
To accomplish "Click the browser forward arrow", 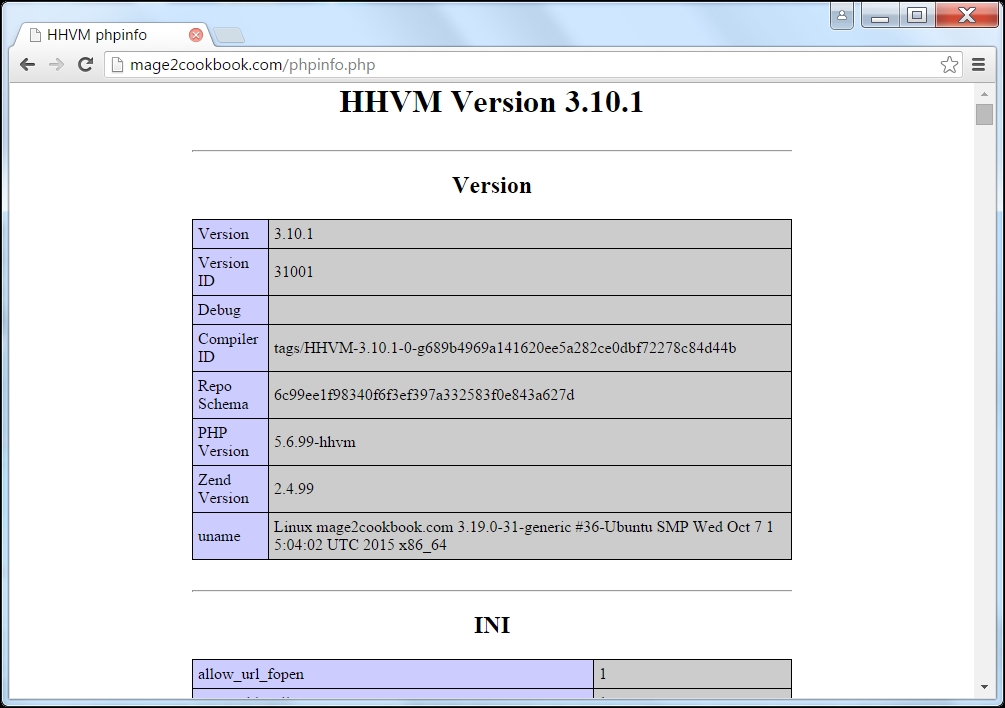I will 56,64.
